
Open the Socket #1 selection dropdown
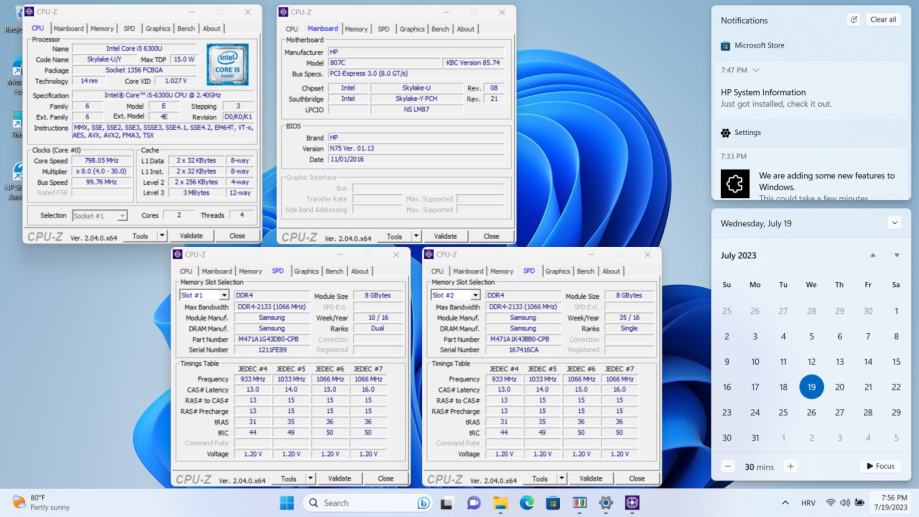pyautogui.click(x=122, y=216)
